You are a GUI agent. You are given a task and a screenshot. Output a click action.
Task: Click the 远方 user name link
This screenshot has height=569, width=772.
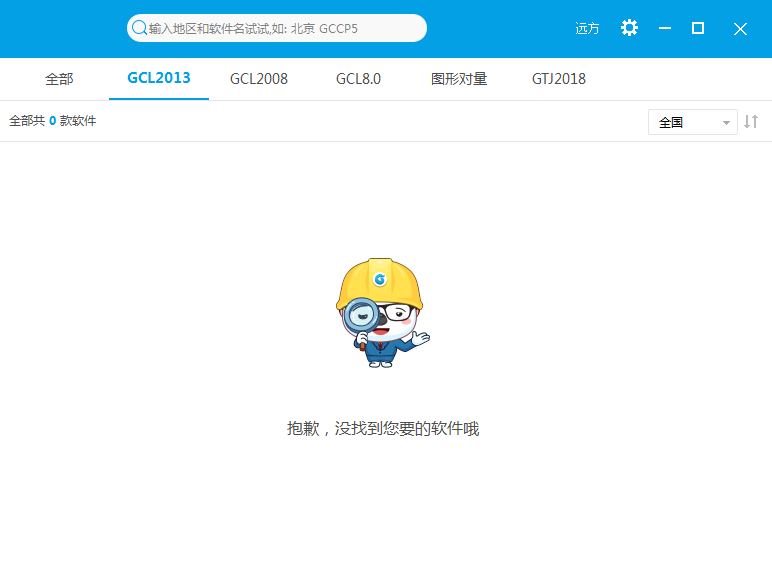click(587, 29)
